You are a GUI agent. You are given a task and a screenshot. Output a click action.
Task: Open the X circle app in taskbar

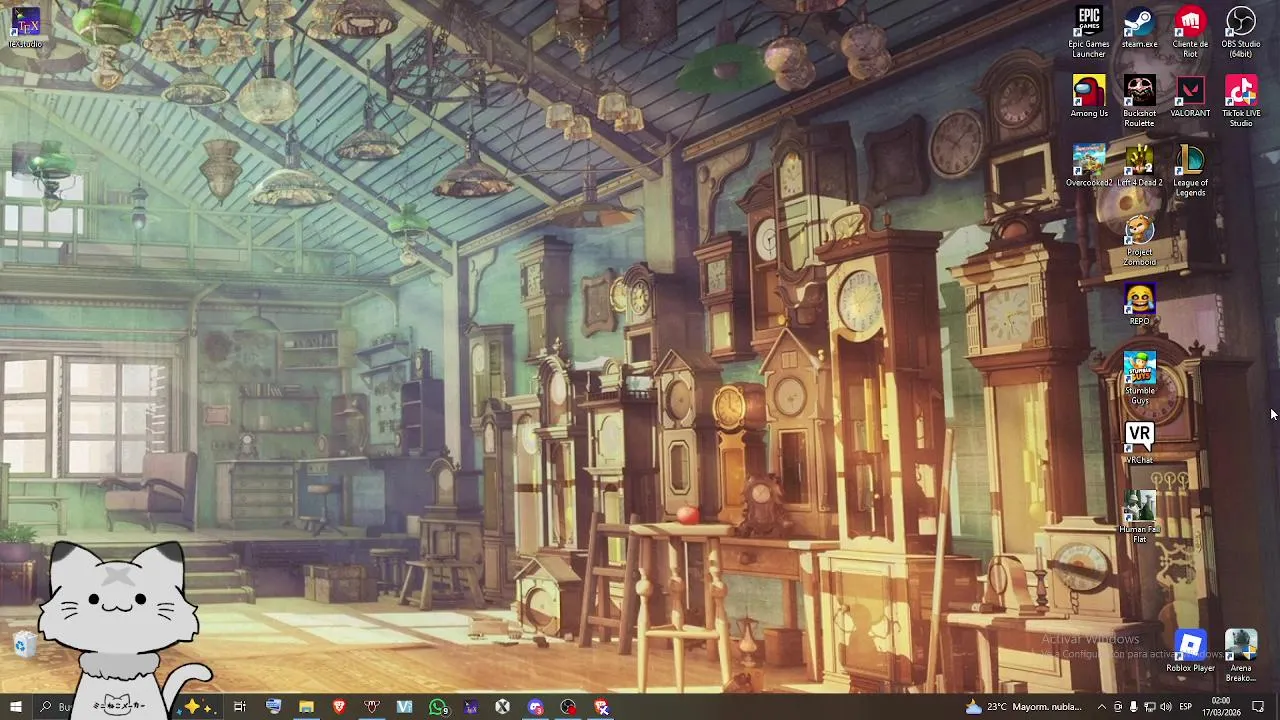coord(503,707)
